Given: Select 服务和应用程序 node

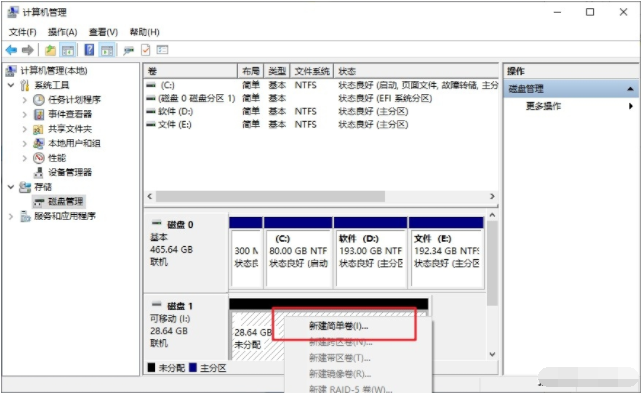Looking at the screenshot, I should point(65,216).
